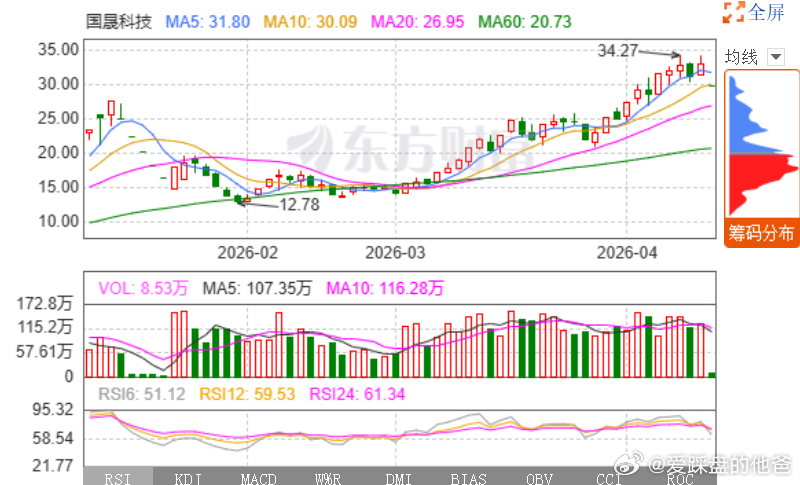Click the 12.78 low price annotation
Screen dimensions: 800x485
299,205
